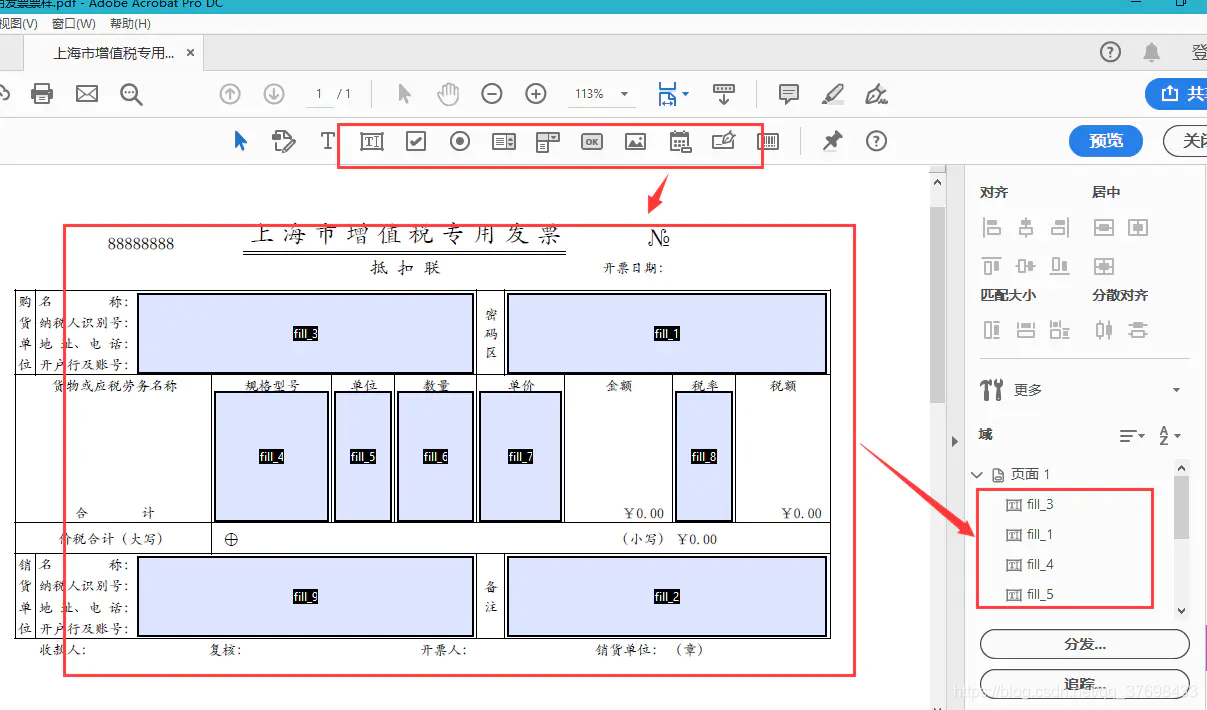Screen dimensions: 1207x710
Task: Select the fill_7 field under 单价
Action: coord(520,457)
